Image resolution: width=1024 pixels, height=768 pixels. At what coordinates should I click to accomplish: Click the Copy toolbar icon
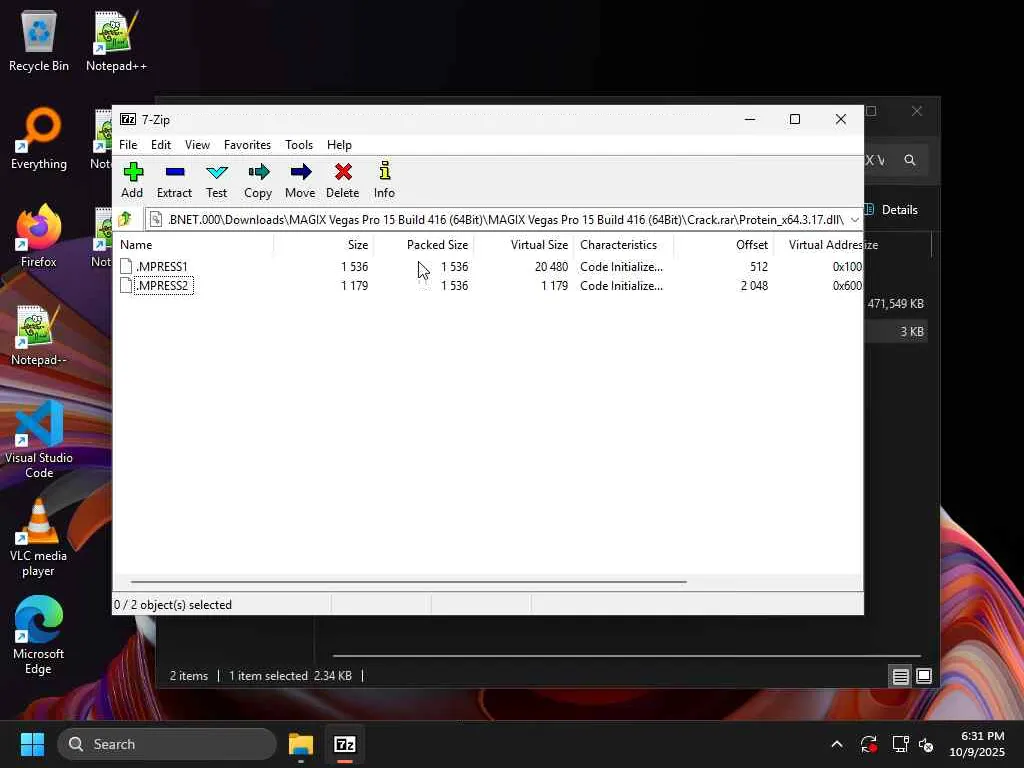pyautogui.click(x=259, y=172)
